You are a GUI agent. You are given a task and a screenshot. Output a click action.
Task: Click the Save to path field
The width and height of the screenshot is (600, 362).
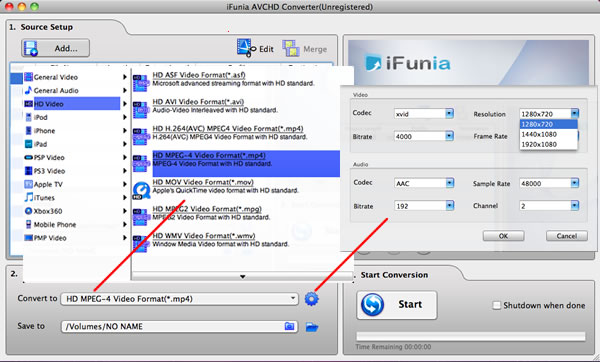coord(179,326)
